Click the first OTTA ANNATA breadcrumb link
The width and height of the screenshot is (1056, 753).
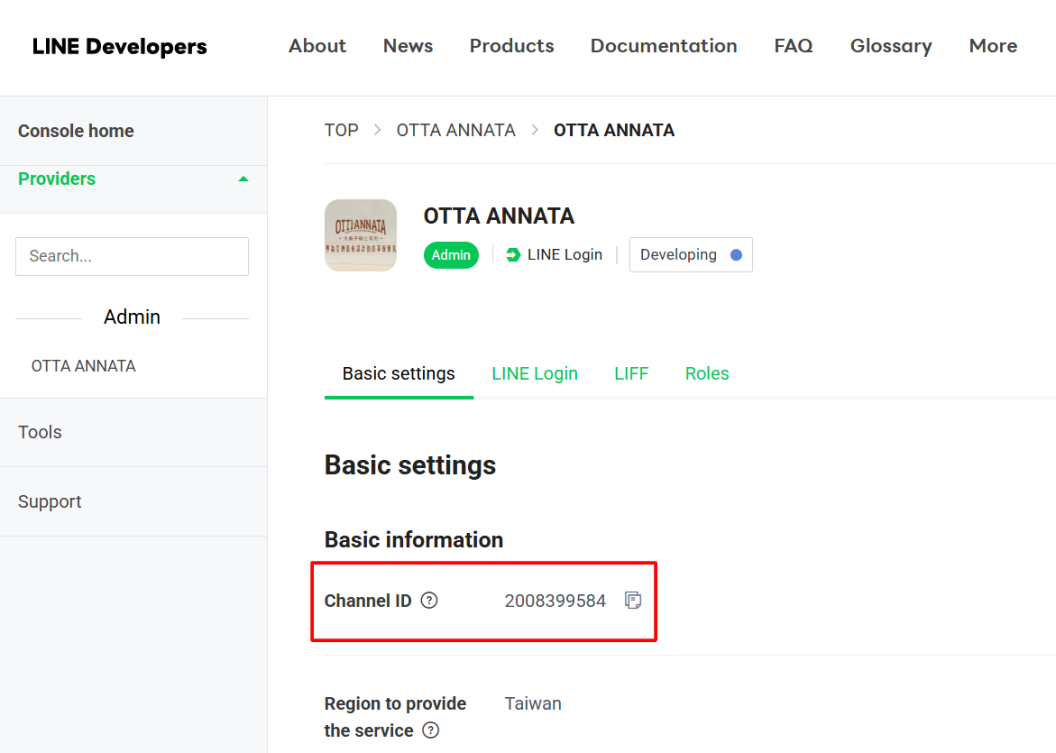click(x=456, y=130)
